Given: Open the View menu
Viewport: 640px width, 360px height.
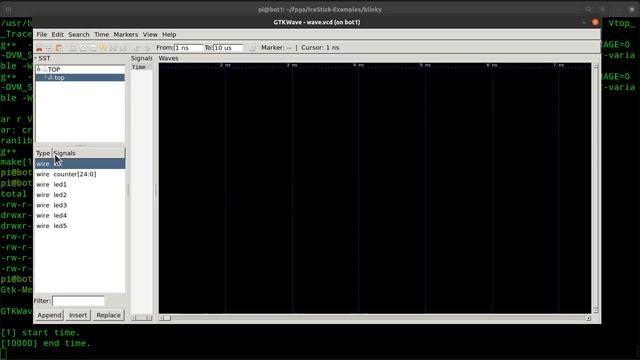Looking at the screenshot, I should click(x=150, y=35).
